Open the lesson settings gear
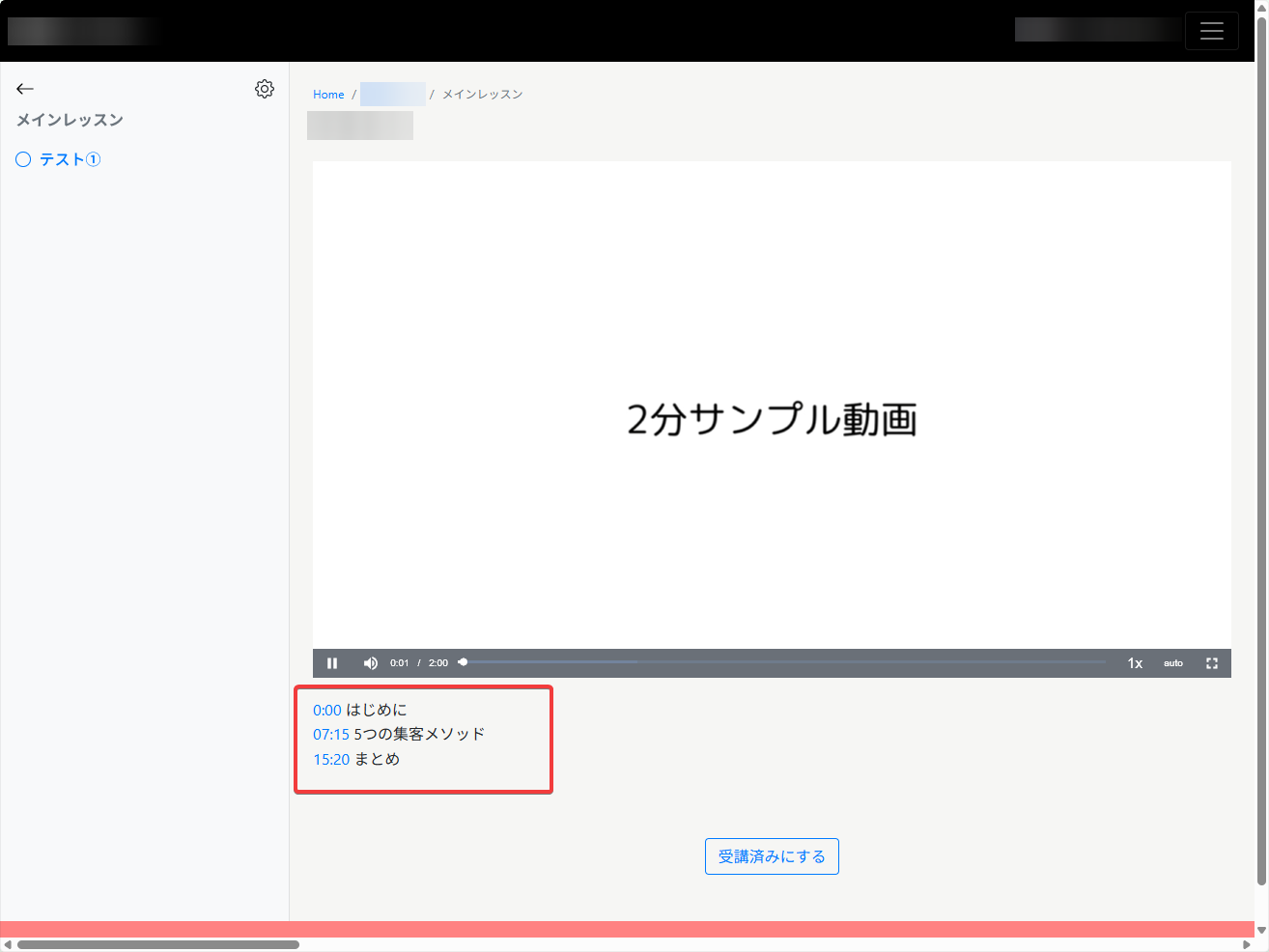Viewport: 1269px width, 952px height. click(x=264, y=89)
